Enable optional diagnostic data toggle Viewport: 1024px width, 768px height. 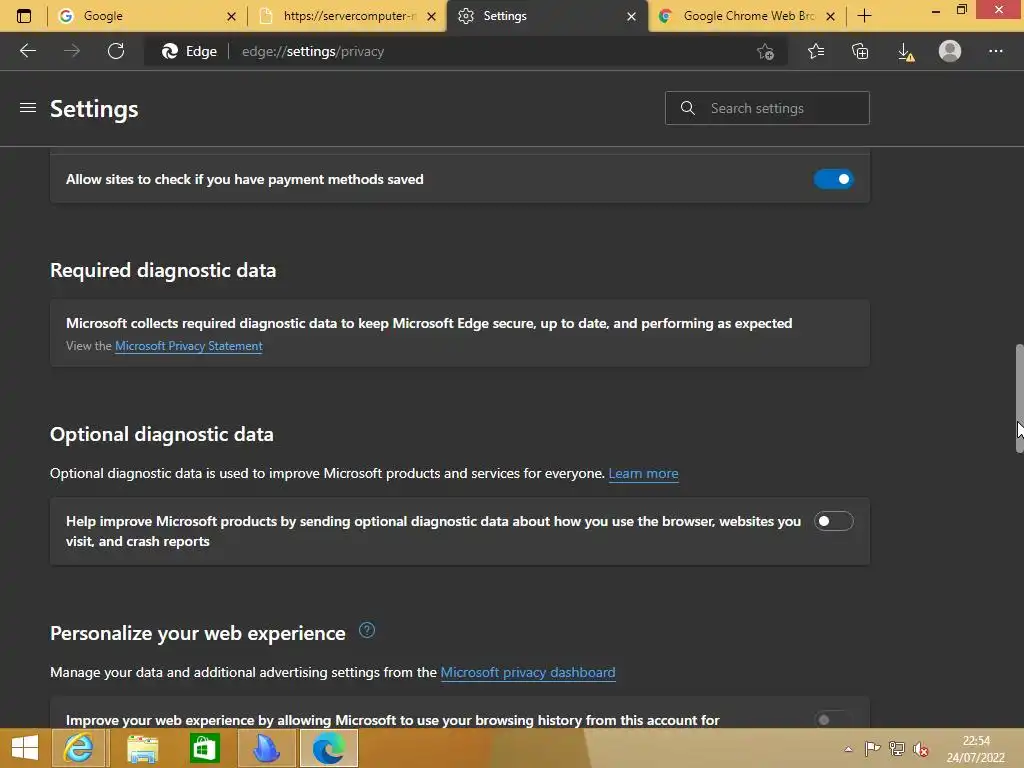point(833,521)
